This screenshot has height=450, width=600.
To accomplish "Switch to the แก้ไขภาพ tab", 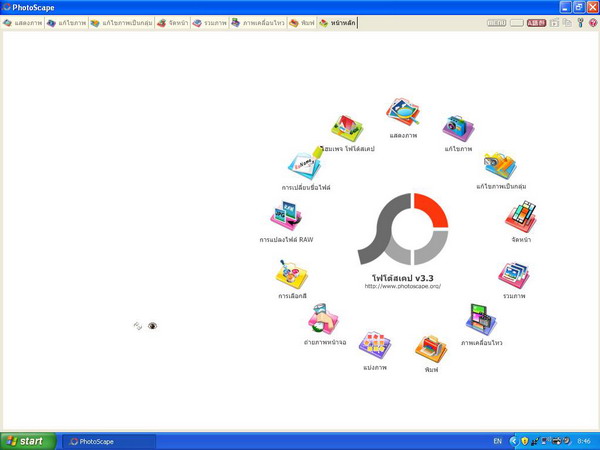I will tap(67, 23).
